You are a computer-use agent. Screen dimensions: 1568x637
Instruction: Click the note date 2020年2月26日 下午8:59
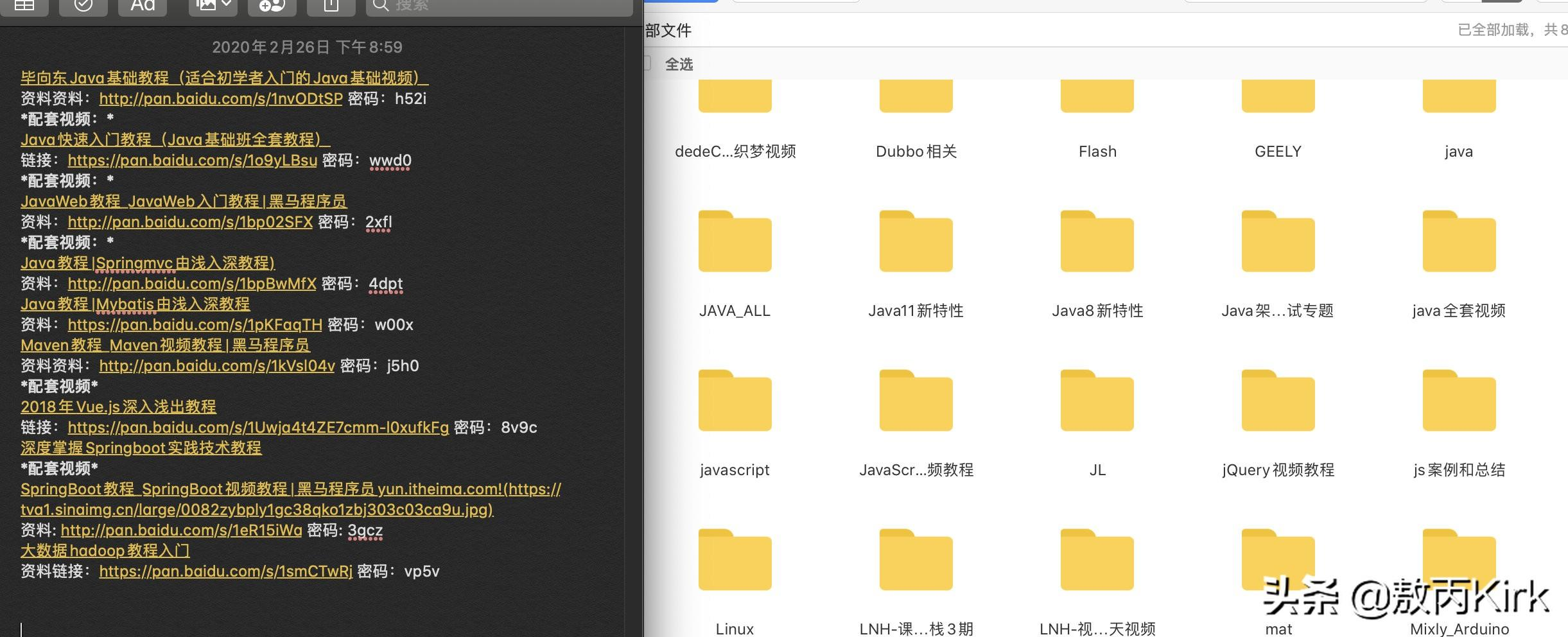(x=307, y=48)
